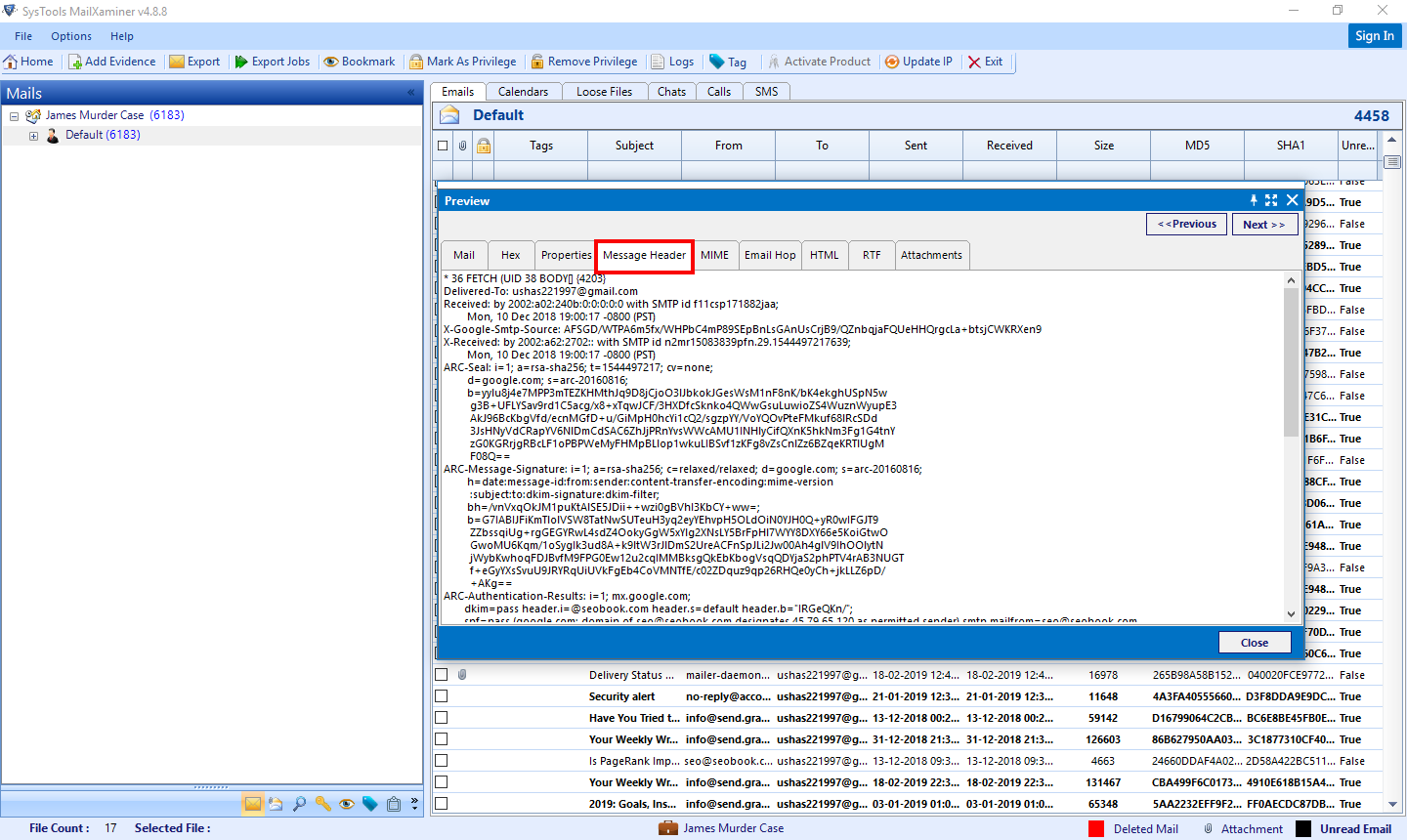Viewport: 1407px width, 840px height.
Task: Open the Logs viewer
Action: (x=673, y=61)
